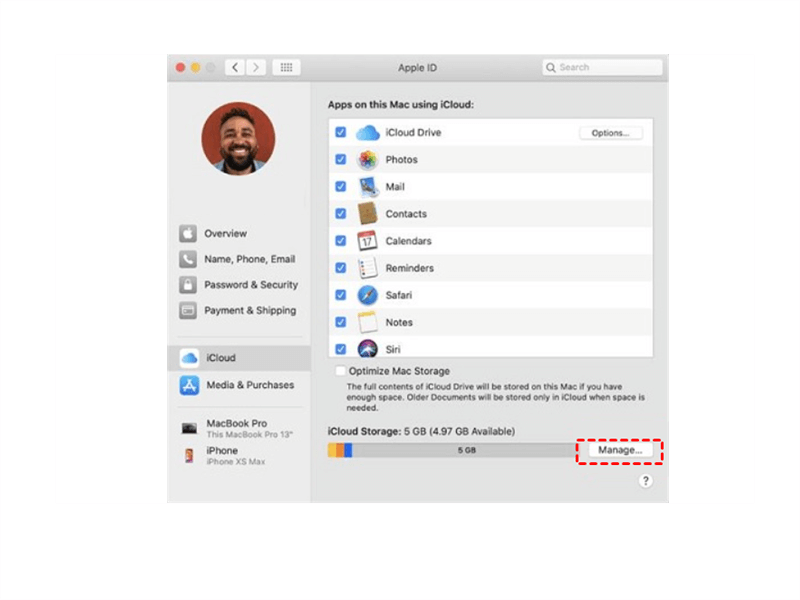This screenshot has width=800, height=600.
Task: Open Password & Security section
Action: pos(238,285)
